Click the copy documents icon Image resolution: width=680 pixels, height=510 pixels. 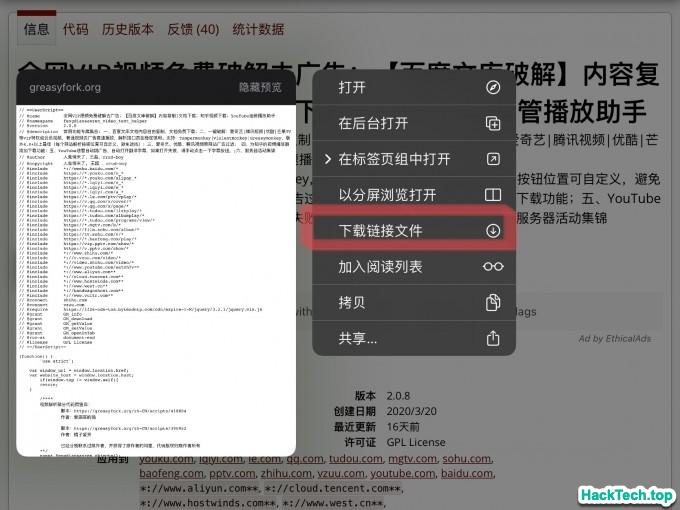click(x=493, y=302)
